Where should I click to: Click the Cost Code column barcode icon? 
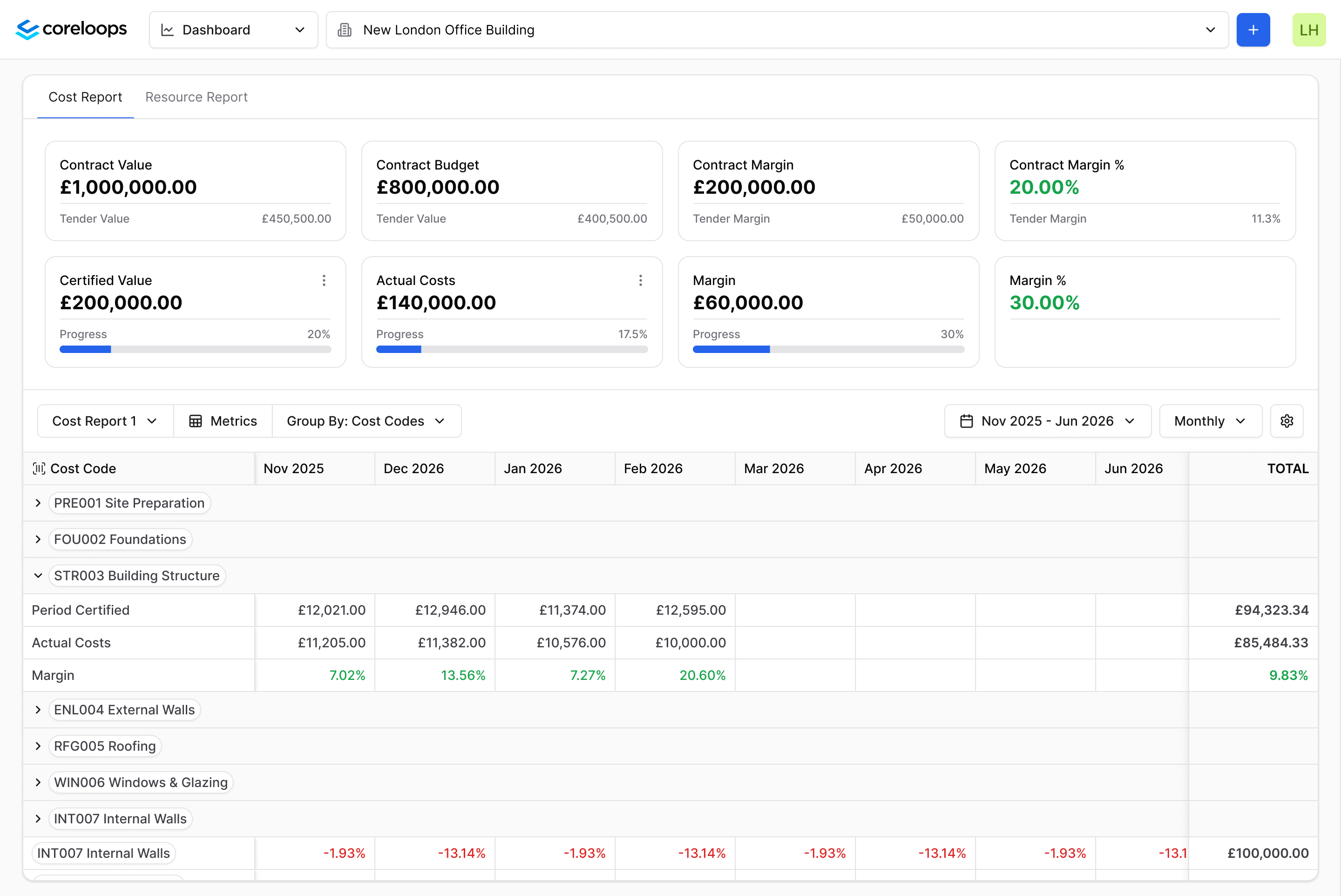point(39,468)
